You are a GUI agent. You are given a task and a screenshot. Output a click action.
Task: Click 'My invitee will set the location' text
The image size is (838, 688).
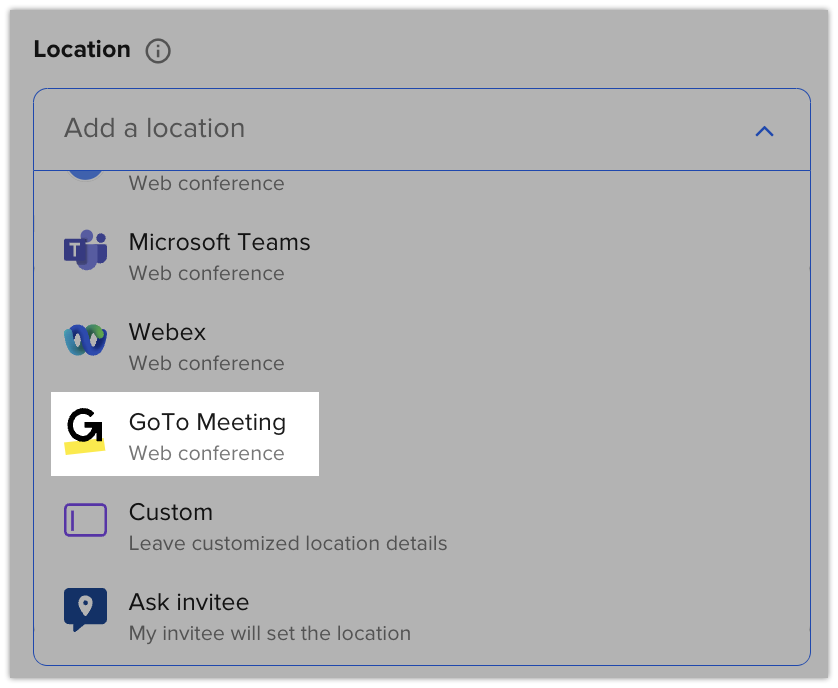pos(270,633)
